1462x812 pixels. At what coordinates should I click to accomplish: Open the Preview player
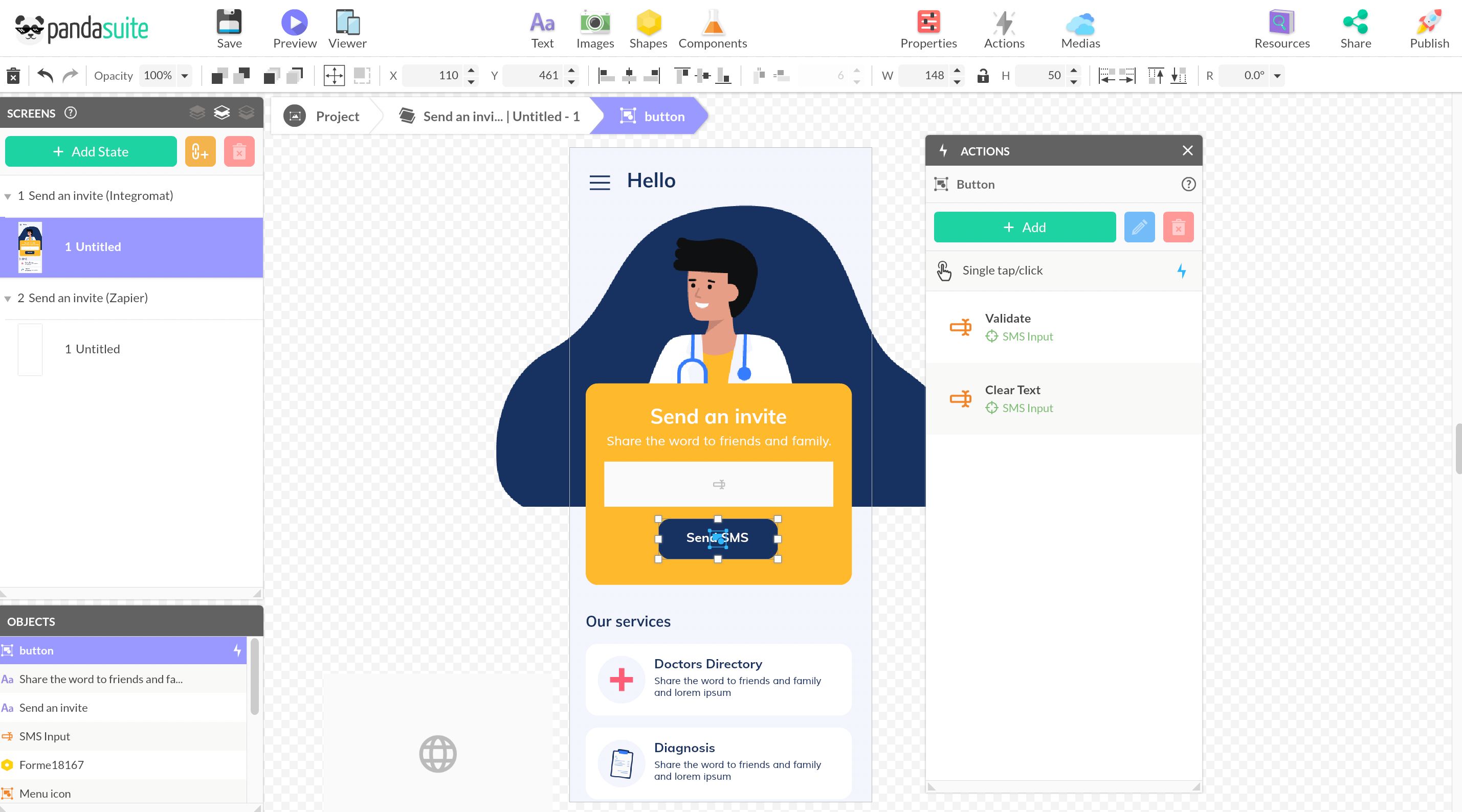(x=295, y=22)
